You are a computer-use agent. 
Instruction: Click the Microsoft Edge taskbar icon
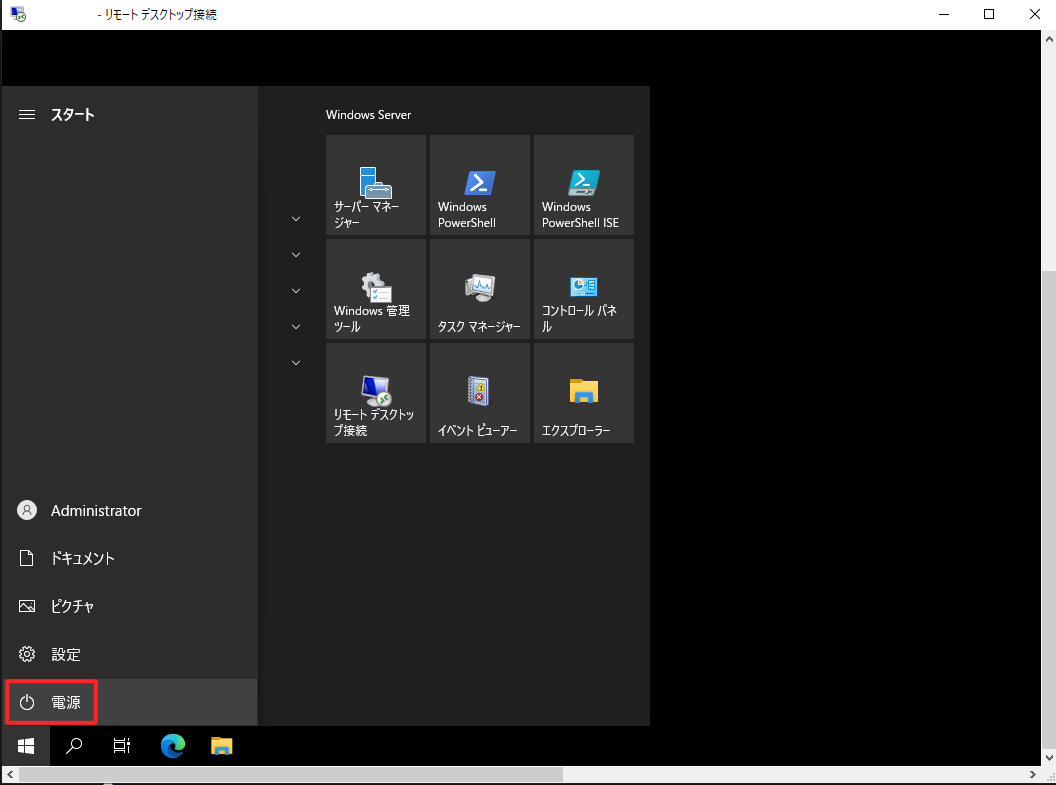pyautogui.click(x=173, y=746)
